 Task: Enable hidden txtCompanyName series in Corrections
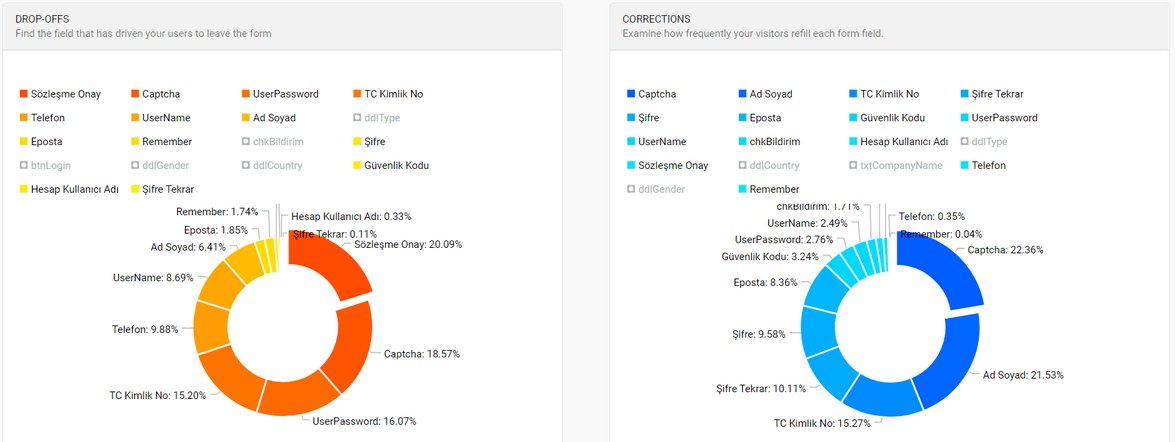point(901,165)
